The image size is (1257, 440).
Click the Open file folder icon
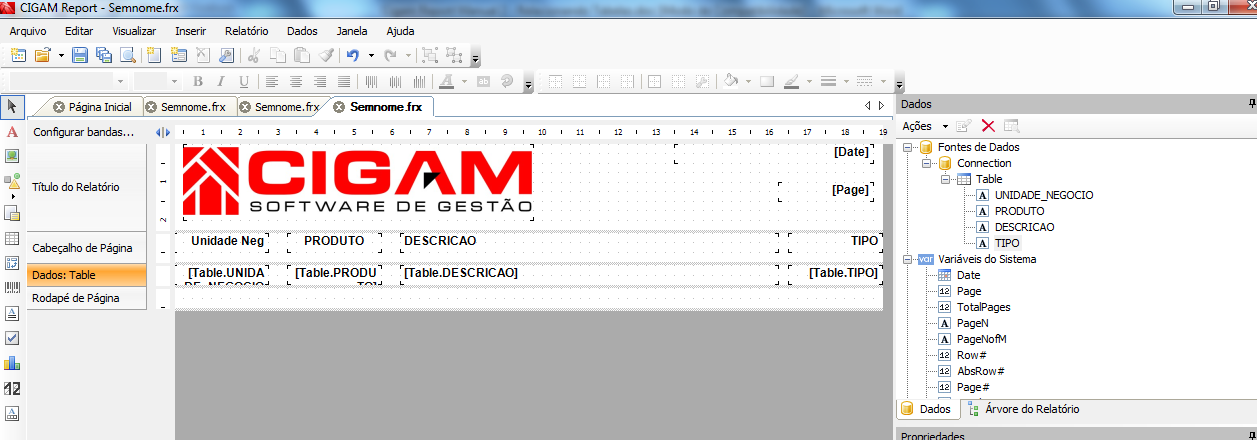(43, 55)
